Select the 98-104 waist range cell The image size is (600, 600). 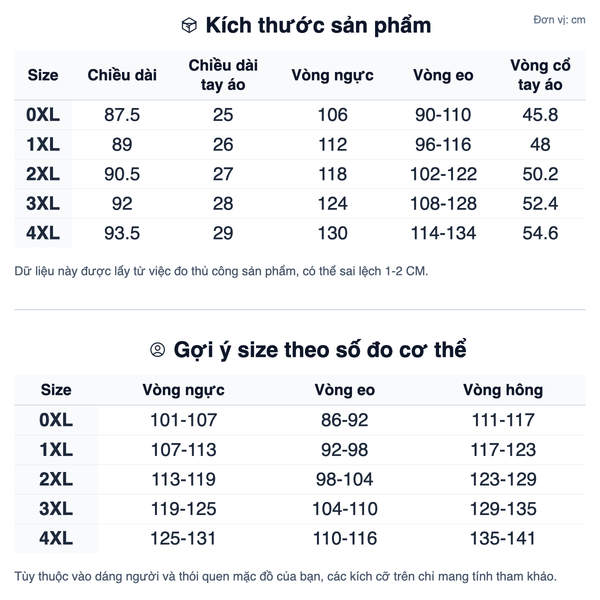(x=345, y=480)
